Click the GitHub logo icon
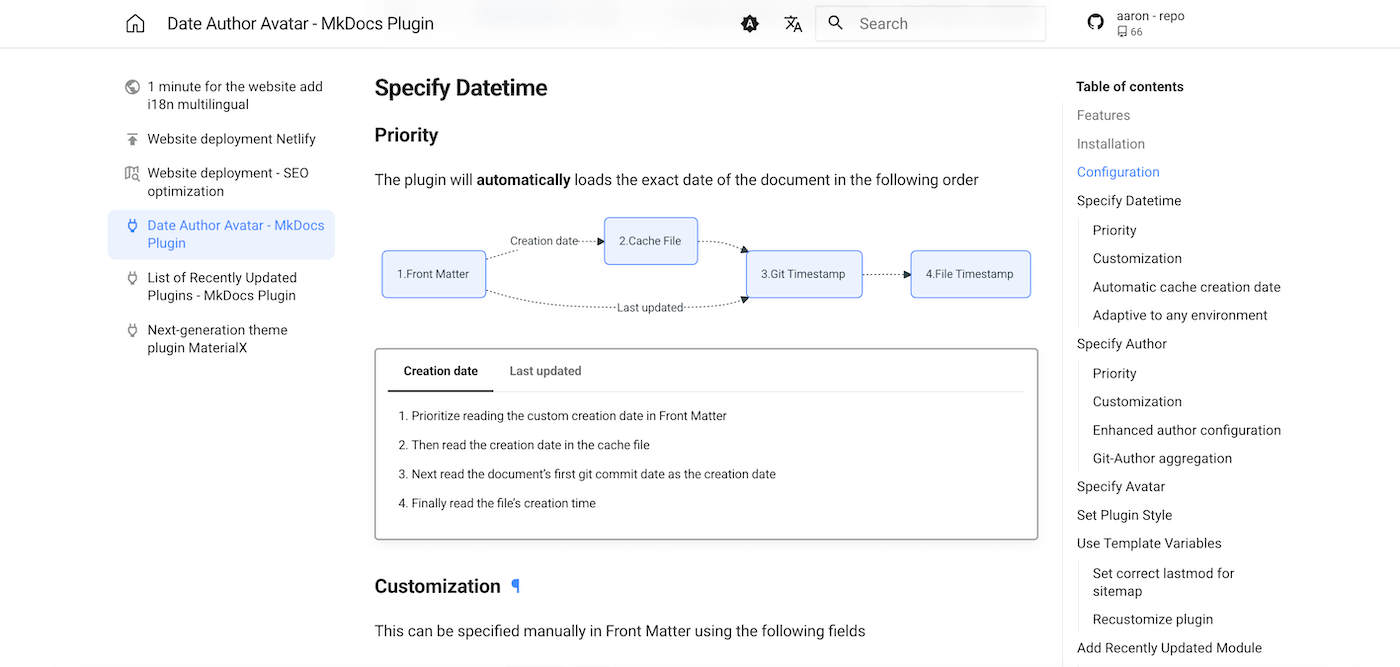The width and height of the screenshot is (1400, 667). (x=1096, y=22)
